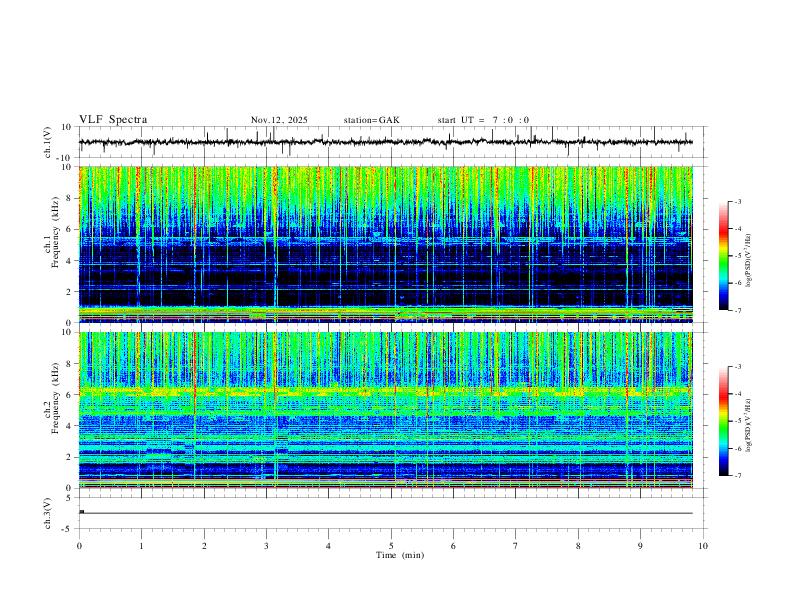Click the ch.2 spectrogram plot
Screen dimensions: 792x612
coord(386,410)
